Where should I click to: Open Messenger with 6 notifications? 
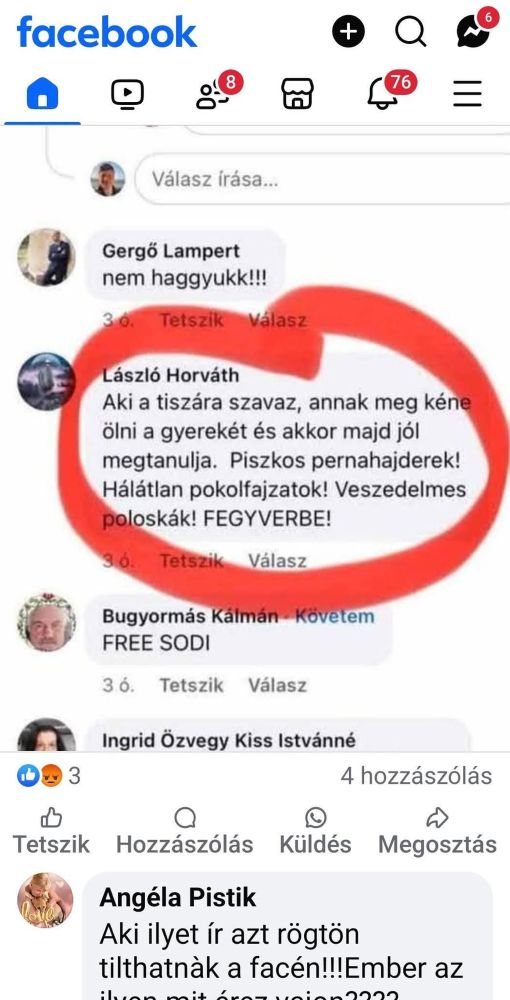click(475, 29)
